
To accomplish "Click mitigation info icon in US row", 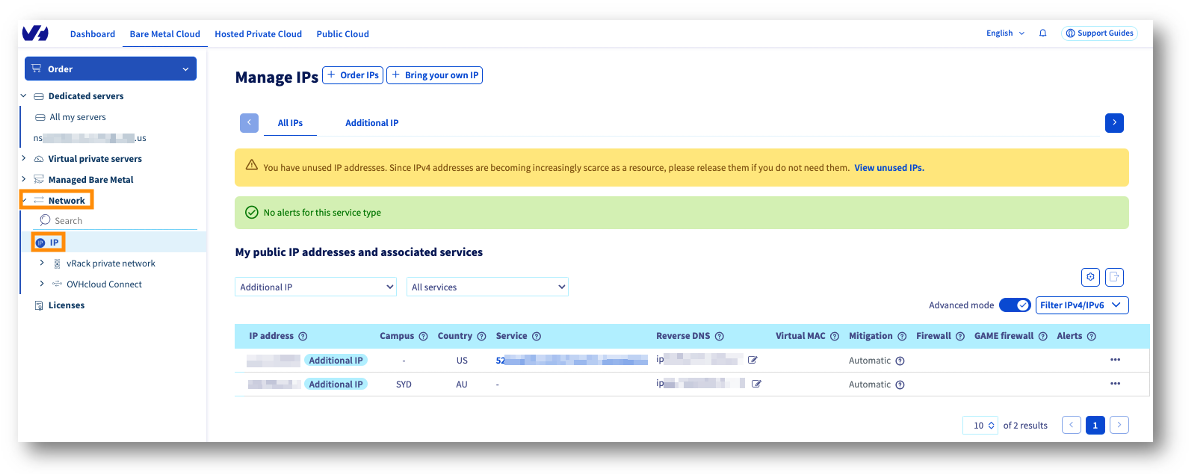I will click(x=899, y=361).
